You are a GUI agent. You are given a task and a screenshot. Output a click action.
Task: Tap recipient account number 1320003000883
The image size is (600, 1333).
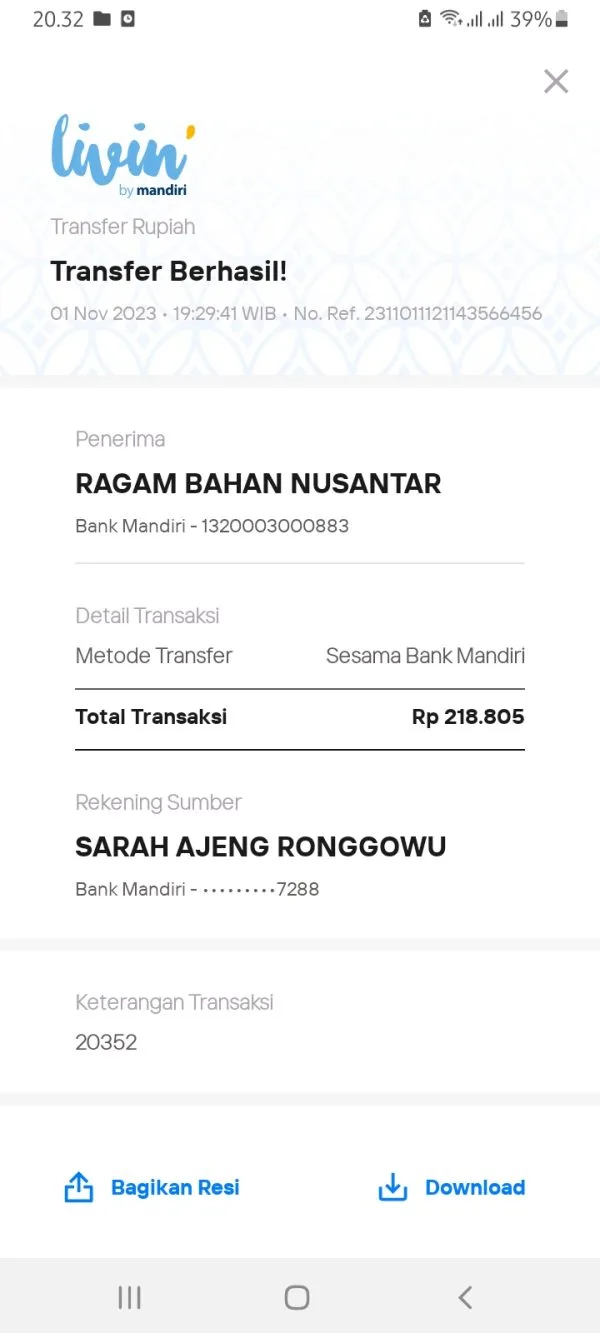pyautogui.click(x=275, y=525)
